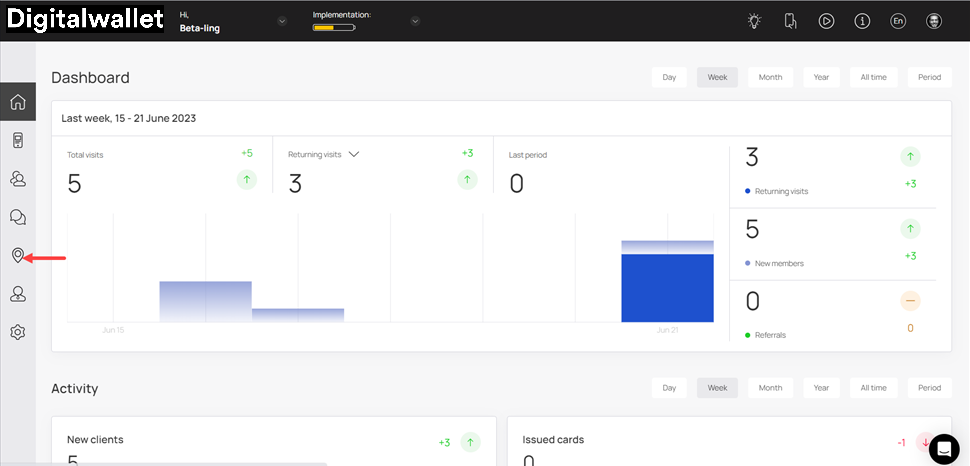Select Dashboard Month period tab
The height and width of the screenshot is (466, 970).
(x=770, y=77)
